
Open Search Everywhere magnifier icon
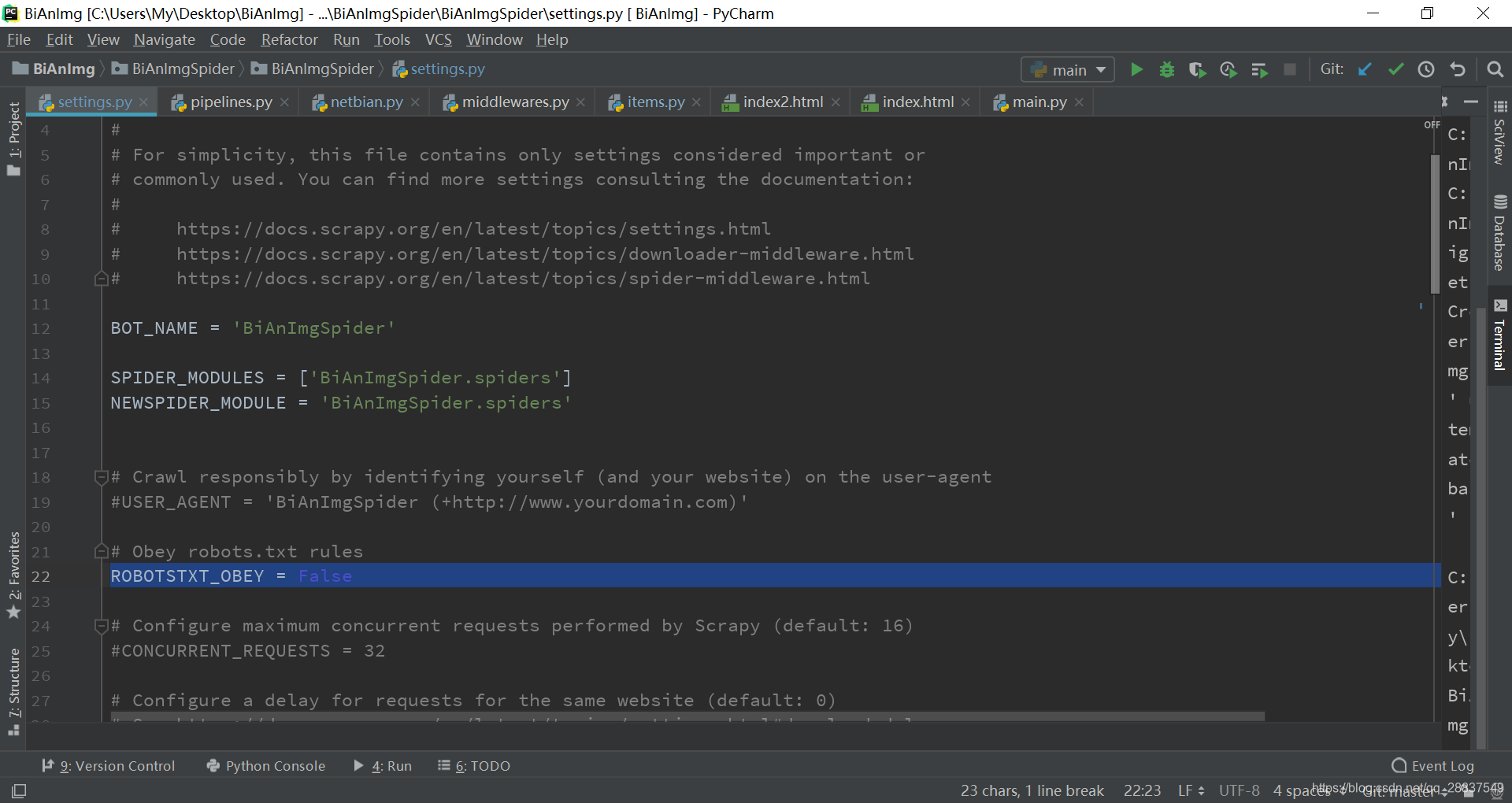click(1495, 70)
